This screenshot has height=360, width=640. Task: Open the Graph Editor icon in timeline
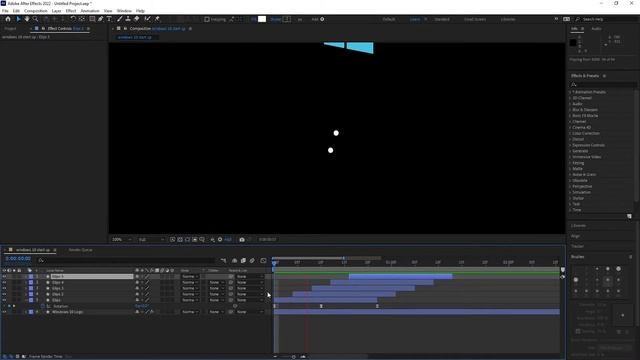tap(263, 260)
